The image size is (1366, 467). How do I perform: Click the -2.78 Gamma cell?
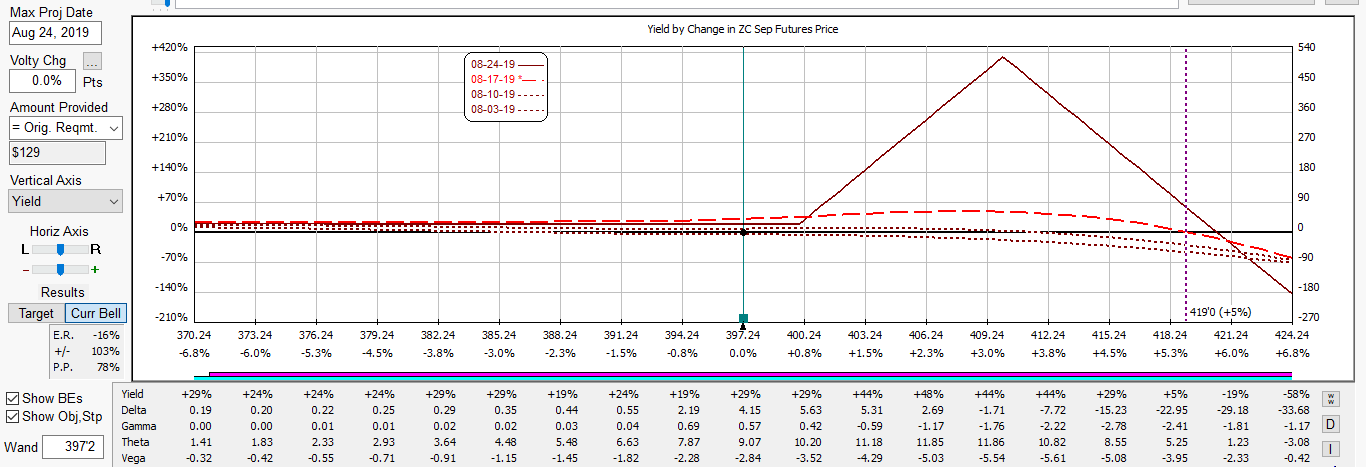coord(1109,426)
